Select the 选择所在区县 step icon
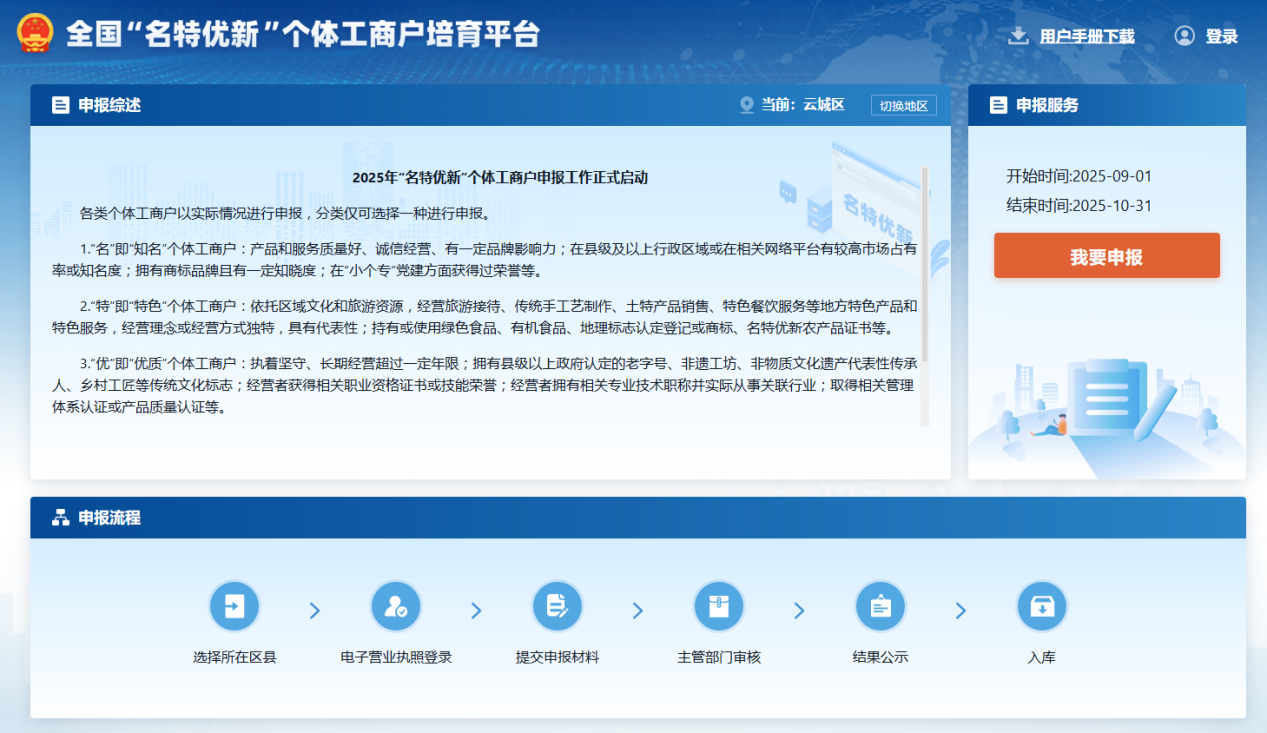Image resolution: width=1267 pixels, height=733 pixels. [234, 606]
